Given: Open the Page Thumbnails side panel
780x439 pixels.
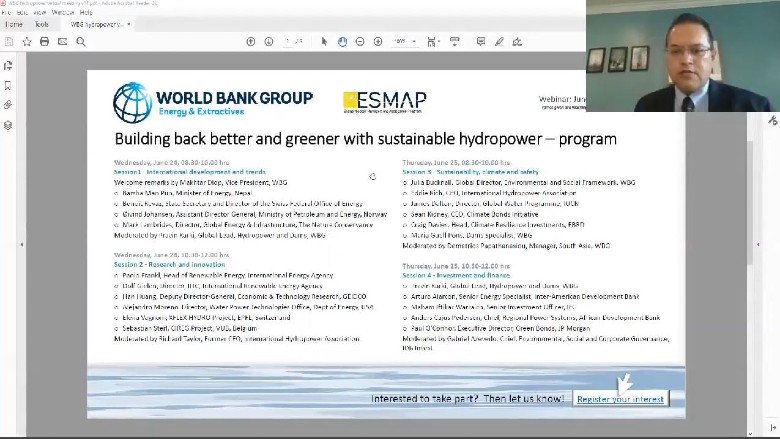Looking at the screenshot, I should point(8,66).
